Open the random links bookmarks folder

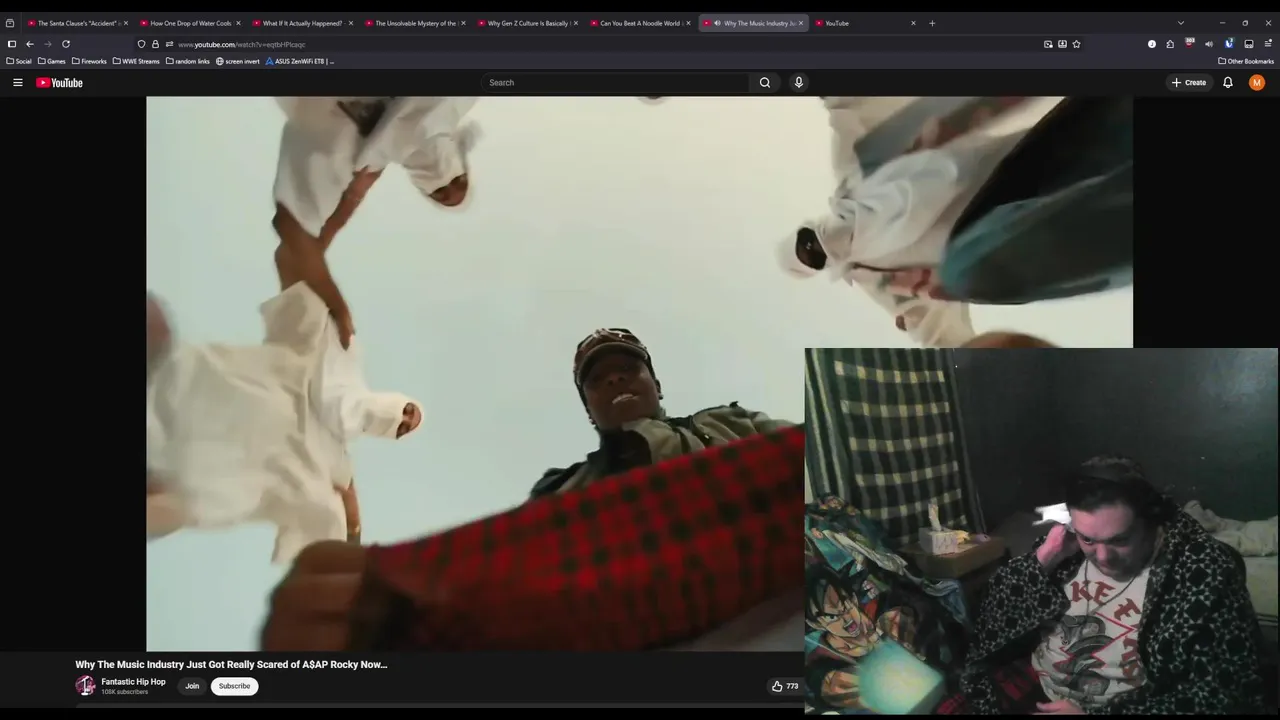point(188,61)
